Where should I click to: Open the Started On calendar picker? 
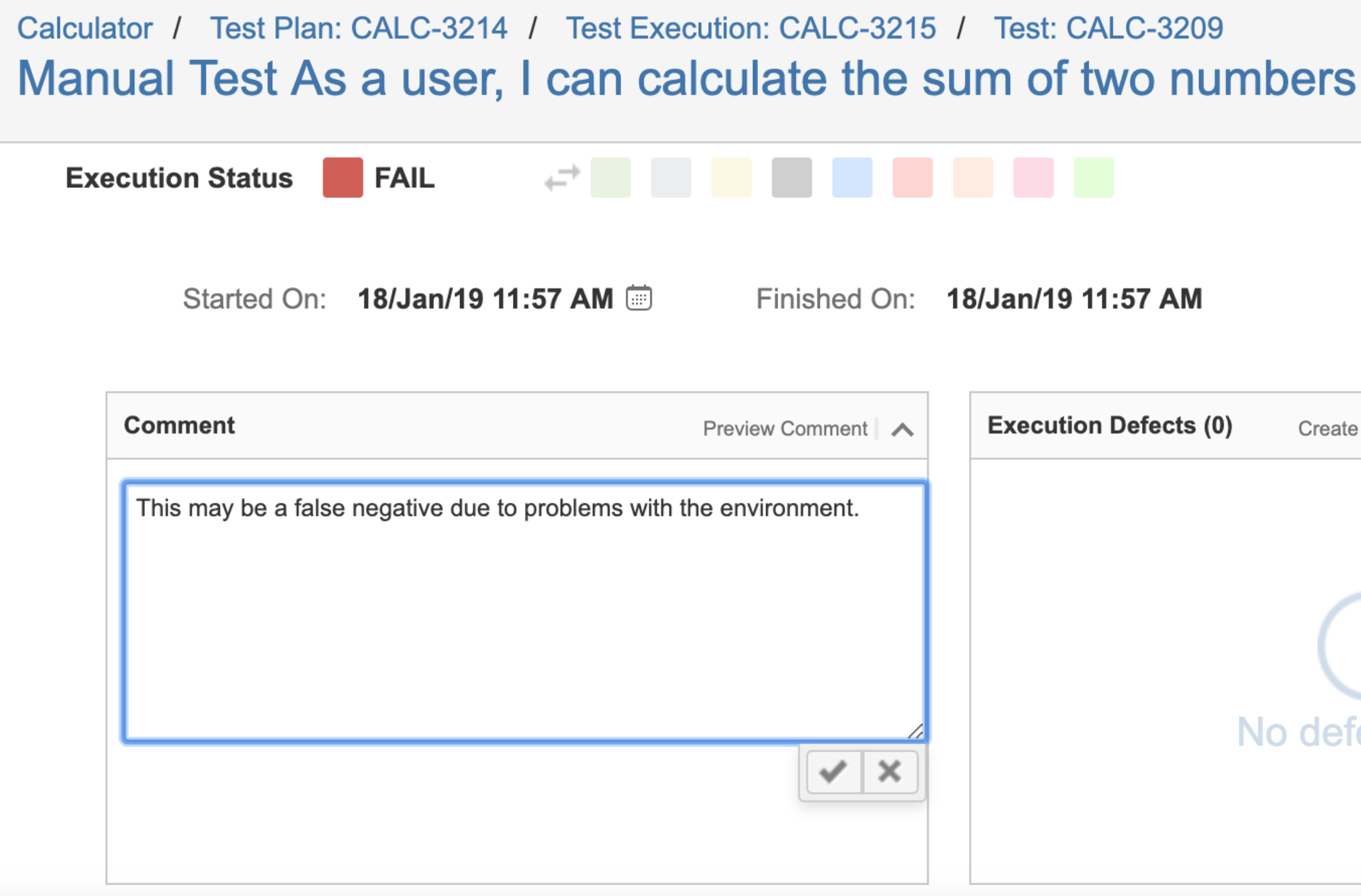[x=639, y=298]
